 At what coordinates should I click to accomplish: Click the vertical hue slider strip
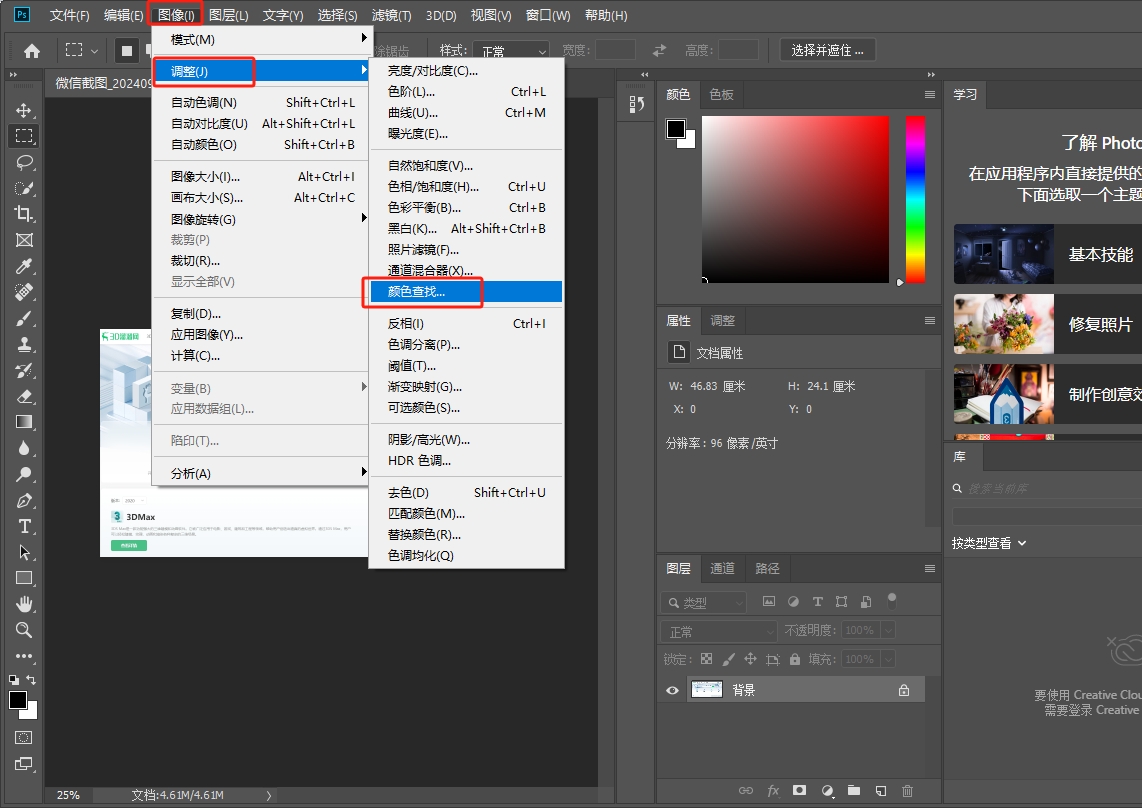tap(915, 199)
